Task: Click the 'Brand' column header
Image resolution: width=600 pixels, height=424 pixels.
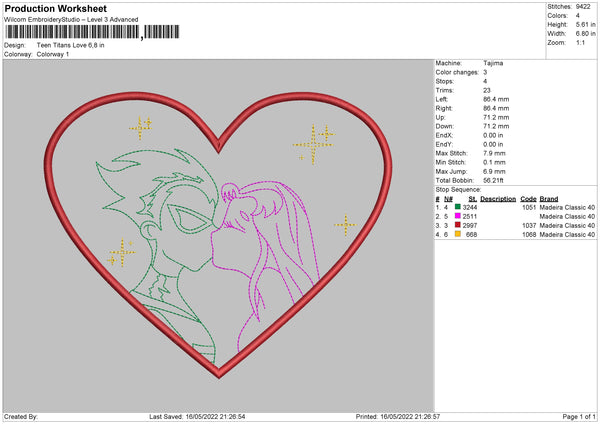Action: tap(549, 199)
